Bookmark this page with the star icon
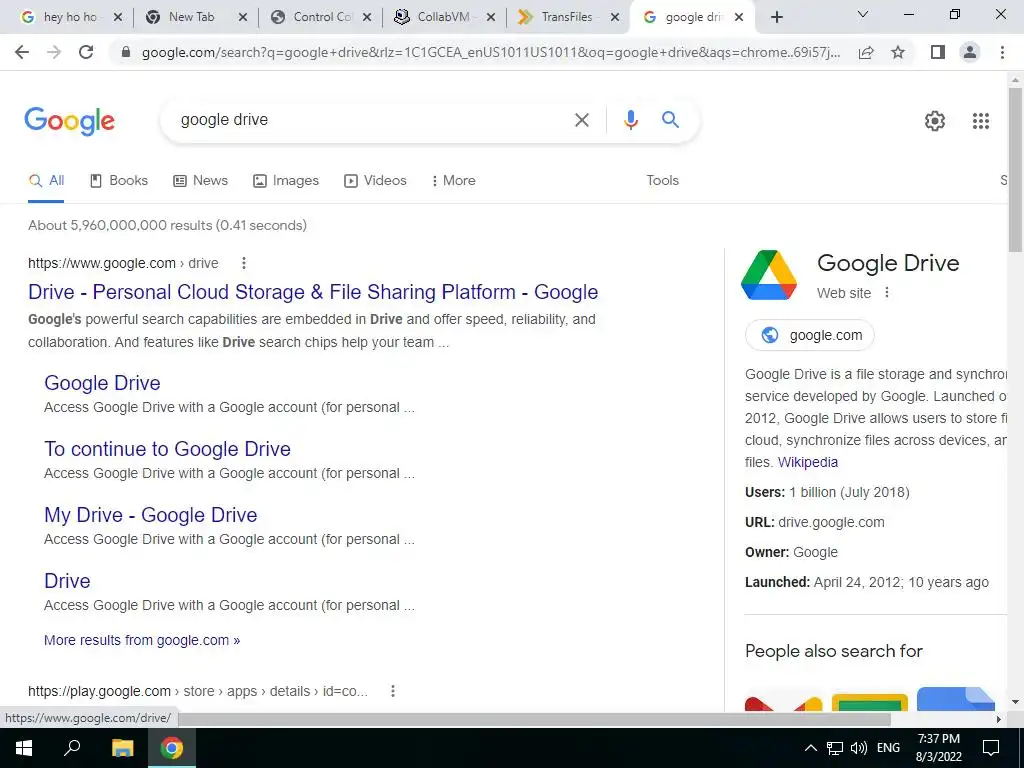 coord(899,52)
